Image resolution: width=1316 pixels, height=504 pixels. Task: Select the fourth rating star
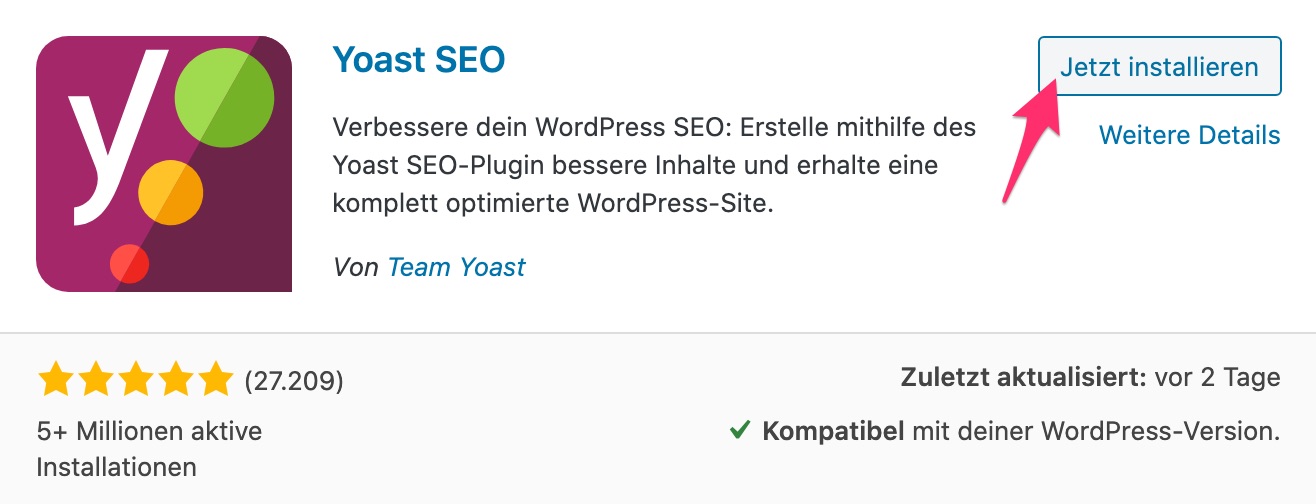pyautogui.click(x=174, y=380)
